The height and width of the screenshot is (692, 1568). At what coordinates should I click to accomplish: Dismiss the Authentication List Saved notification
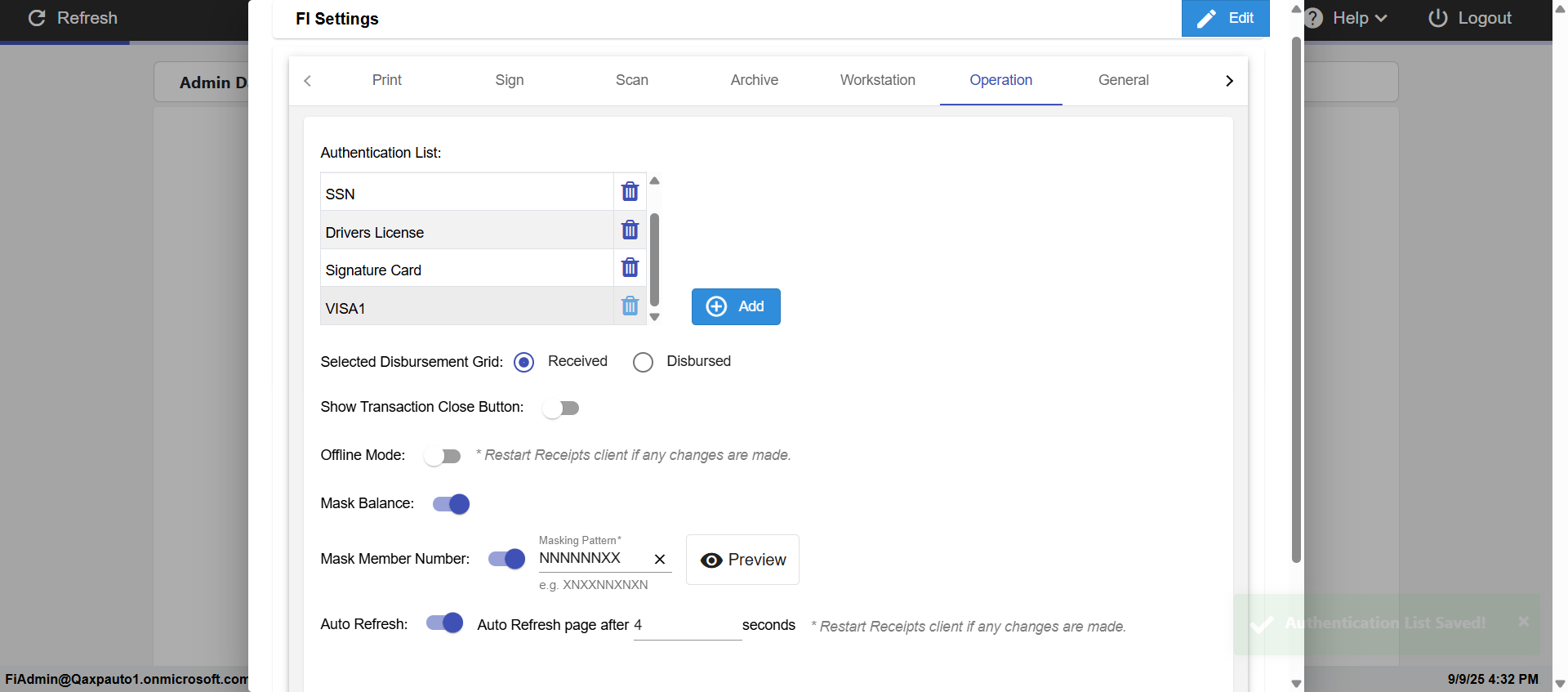click(x=1523, y=622)
